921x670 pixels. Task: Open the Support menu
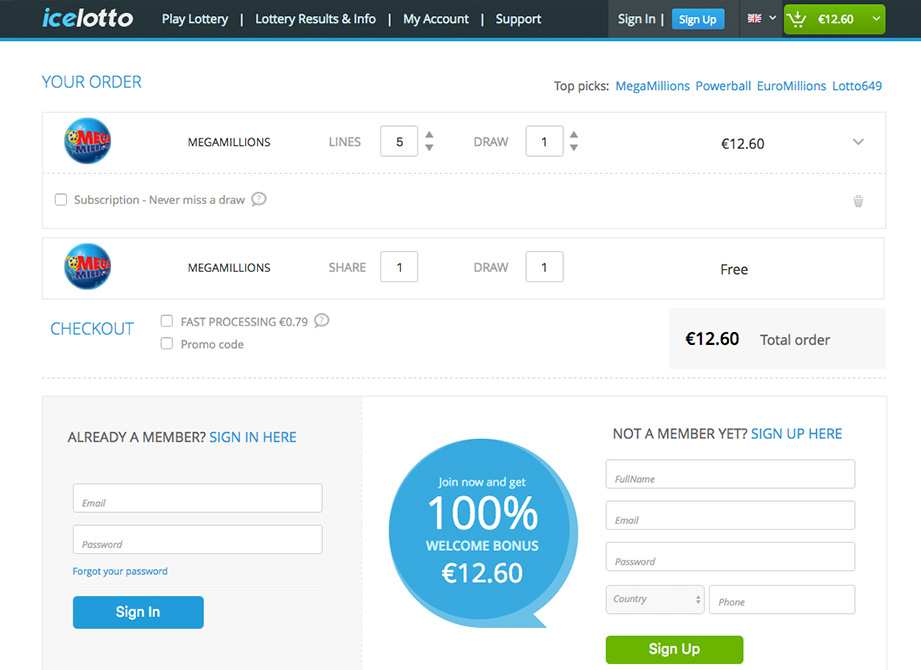[518, 19]
